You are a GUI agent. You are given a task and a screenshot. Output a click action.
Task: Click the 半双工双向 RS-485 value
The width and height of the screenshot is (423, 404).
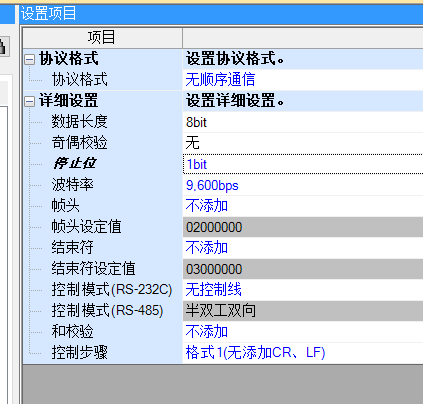click(x=303, y=311)
